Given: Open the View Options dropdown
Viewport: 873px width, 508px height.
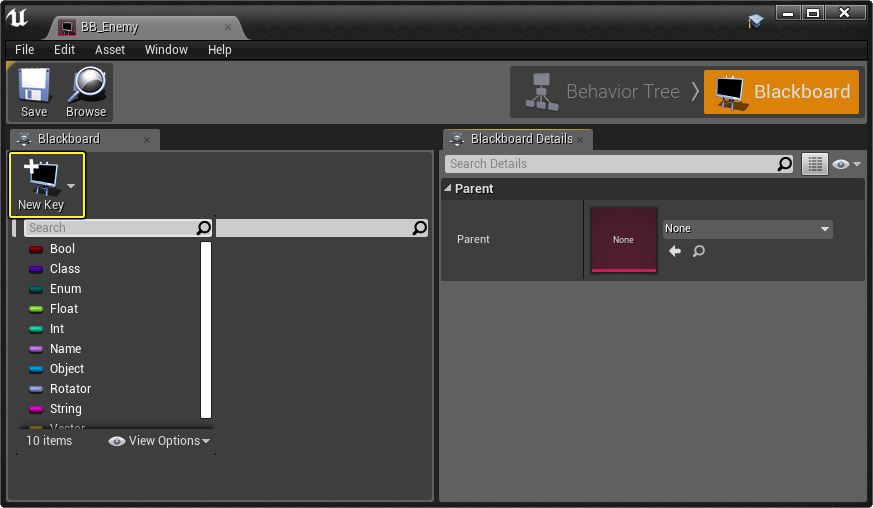Looking at the screenshot, I should pos(159,441).
